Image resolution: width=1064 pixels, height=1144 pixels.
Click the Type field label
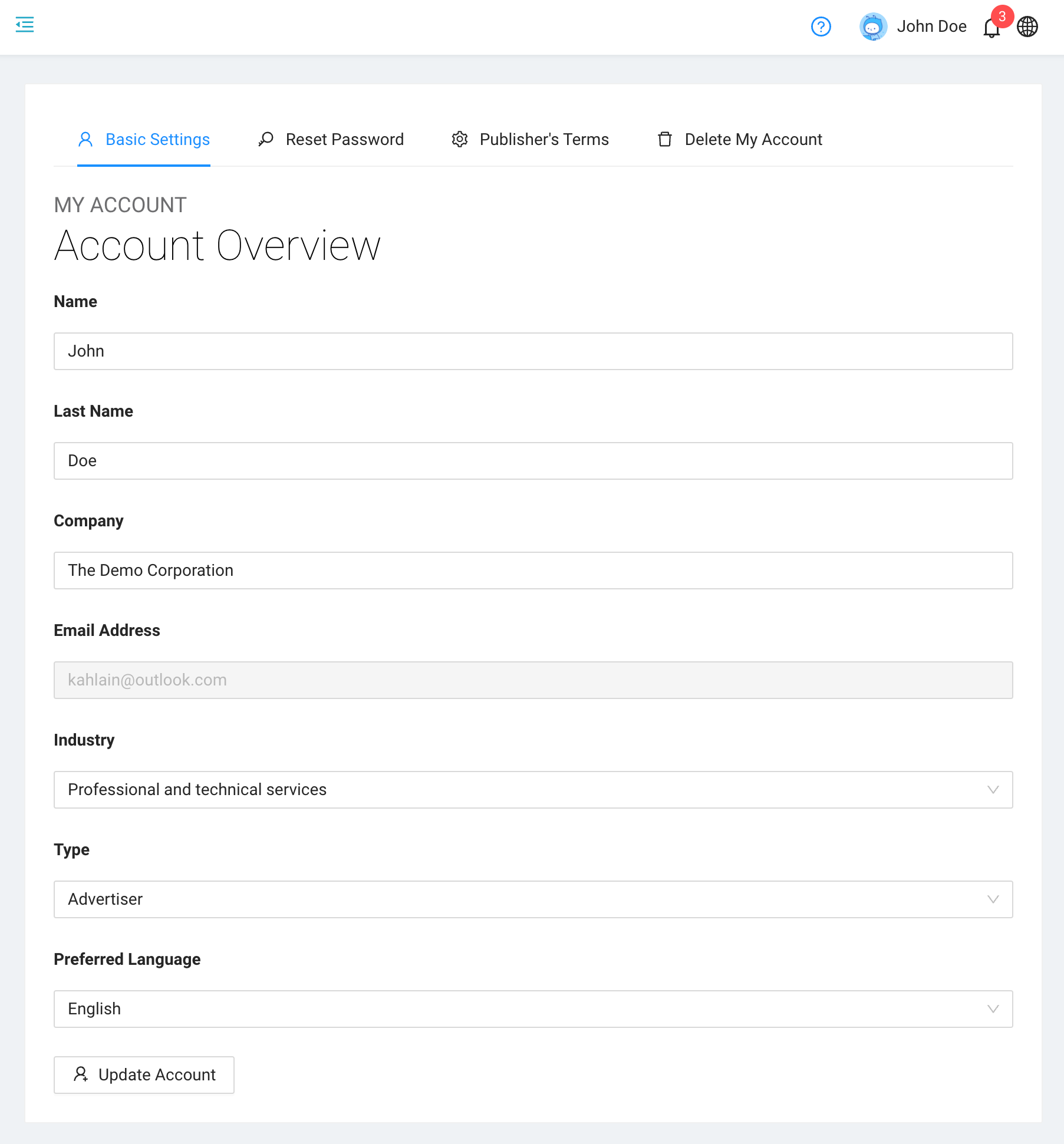point(71,850)
